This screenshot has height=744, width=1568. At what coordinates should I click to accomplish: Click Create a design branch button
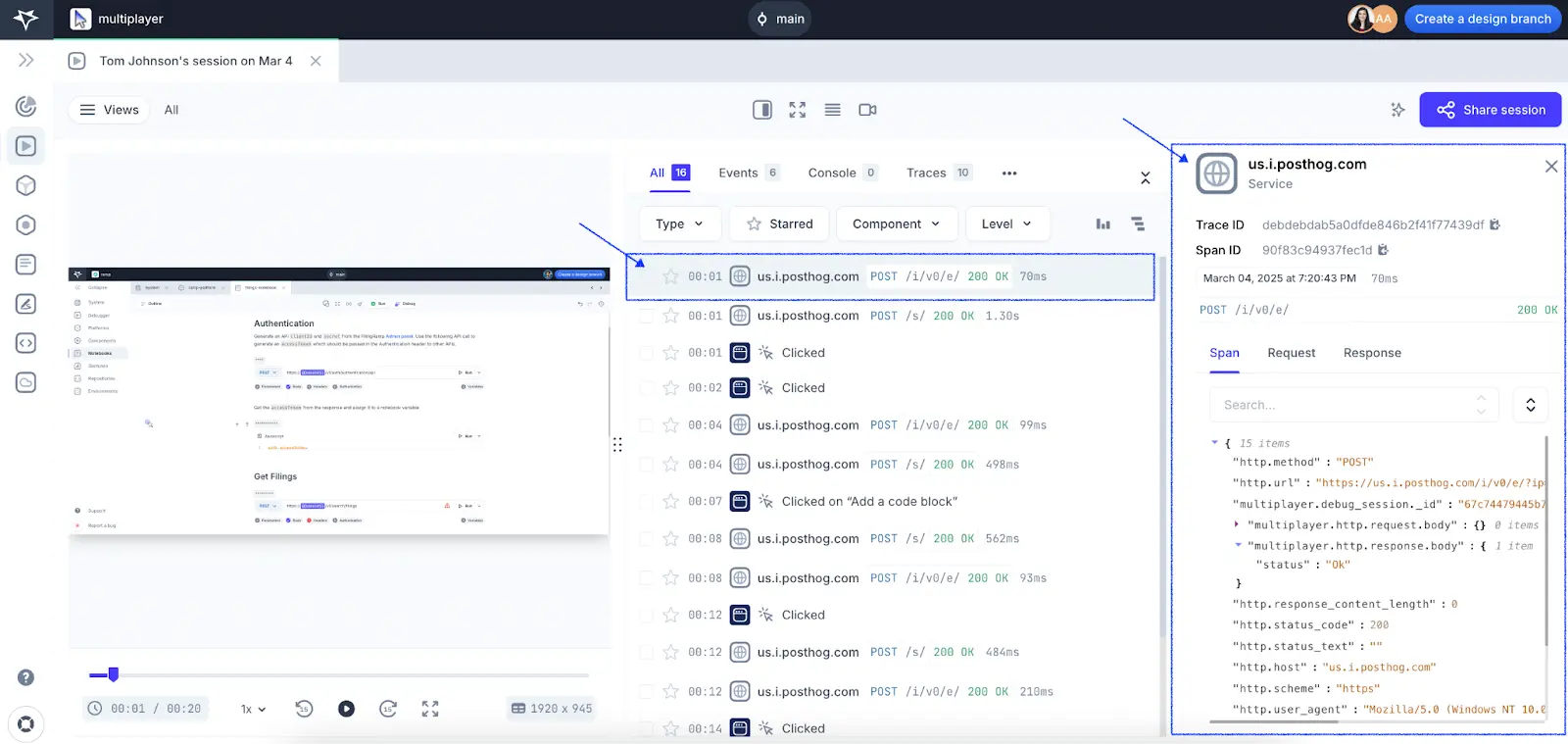pos(1482,19)
